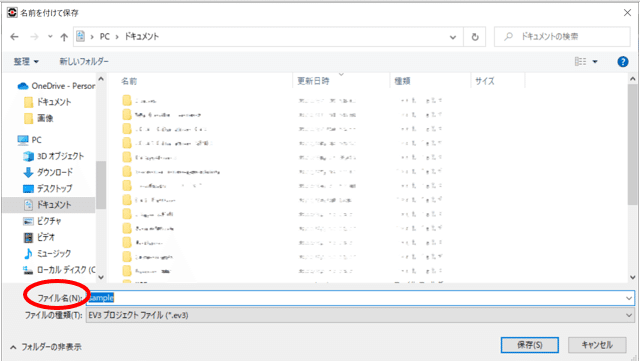
Task: Sort files by the サイズ column
Action: pyautogui.click(x=485, y=81)
